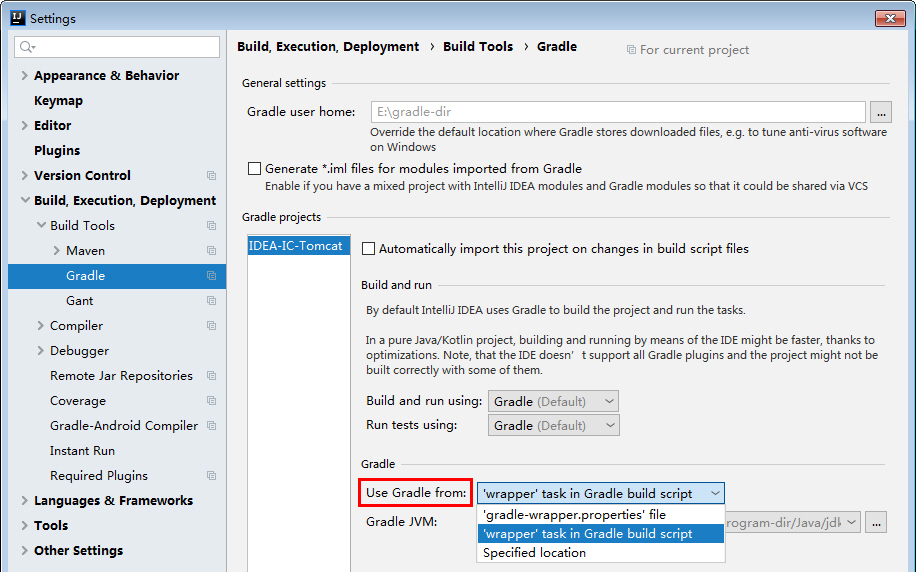Expand the Compiler node
This screenshot has height=572, width=916.
(40, 325)
